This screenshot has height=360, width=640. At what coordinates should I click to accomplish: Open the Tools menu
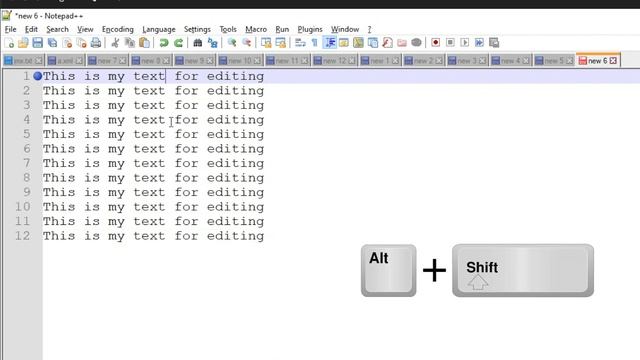[228, 29]
